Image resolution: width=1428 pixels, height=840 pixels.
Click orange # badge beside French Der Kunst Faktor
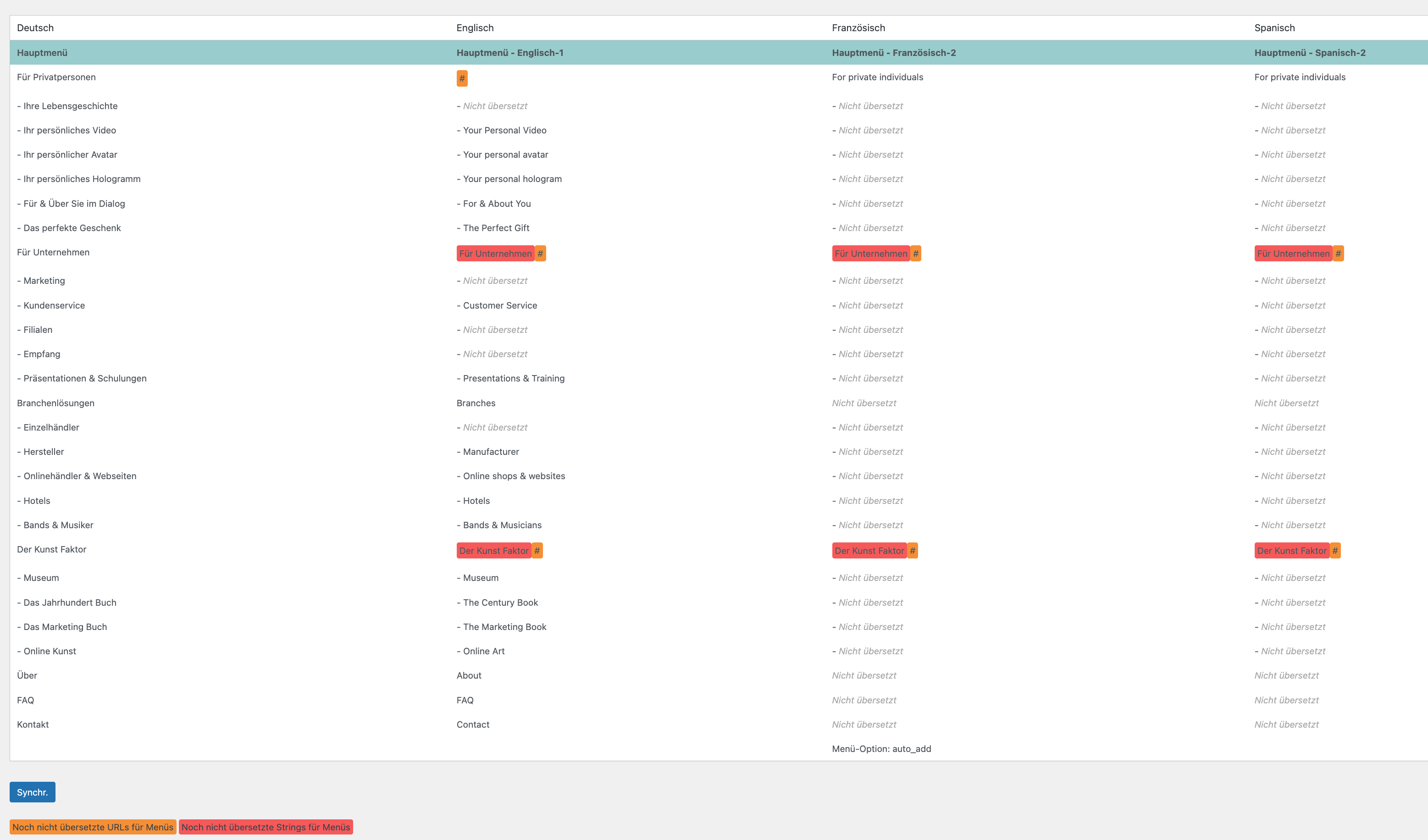(913, 551)
